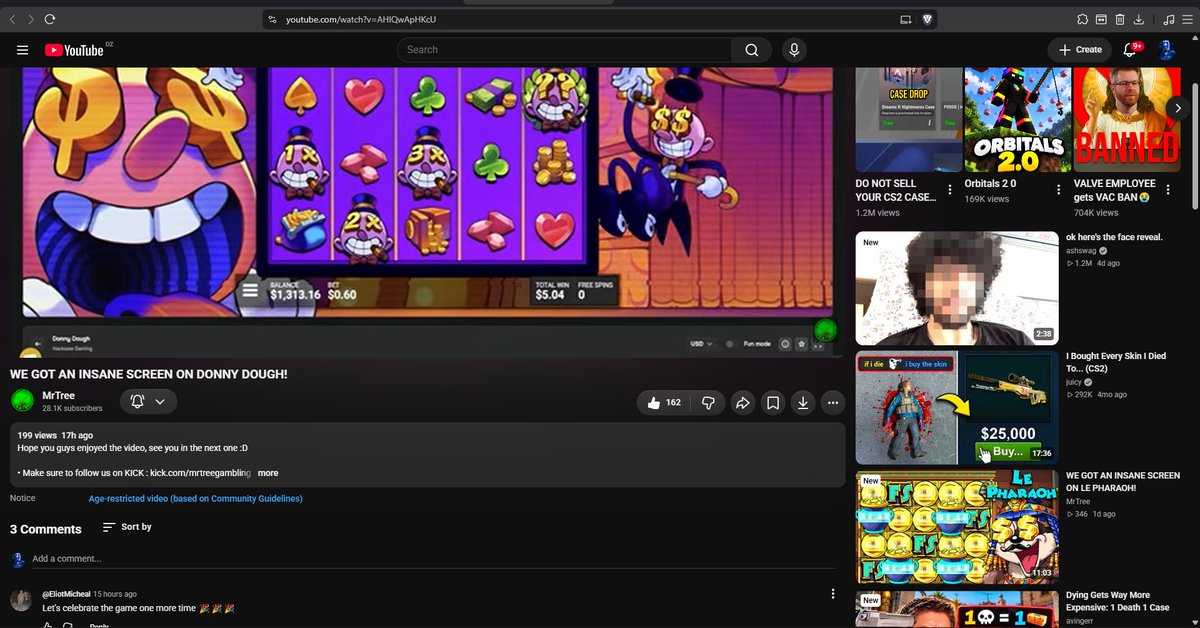Open LE PHARAOH video thumbnail

click(957, 528)
